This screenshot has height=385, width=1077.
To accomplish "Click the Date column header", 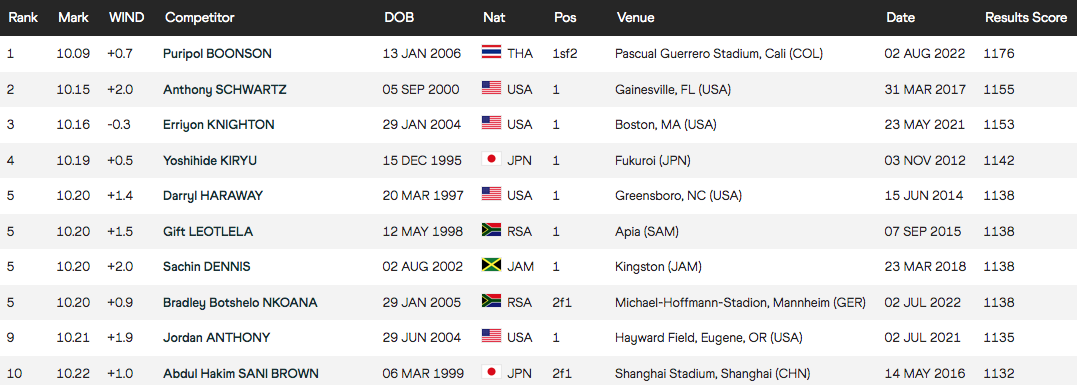I will pyautogui.click(x=900, y=18).
